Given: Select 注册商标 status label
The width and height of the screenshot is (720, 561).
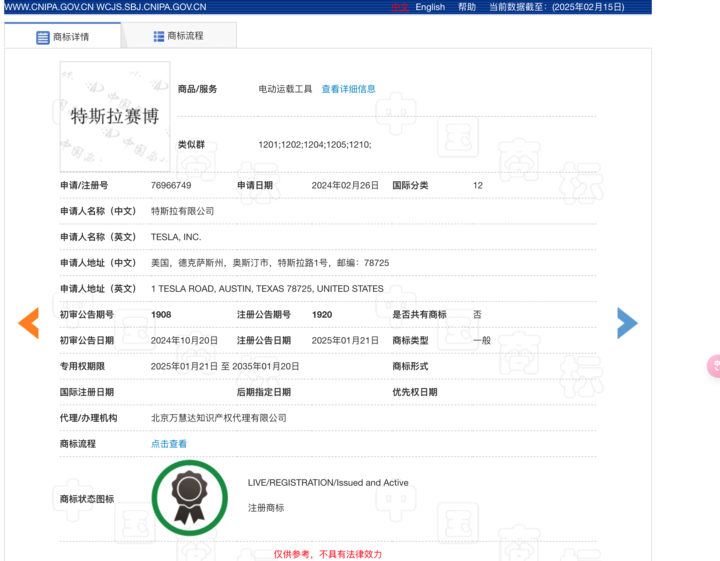Looking at the screenshot, I should (x=266, y=508).
